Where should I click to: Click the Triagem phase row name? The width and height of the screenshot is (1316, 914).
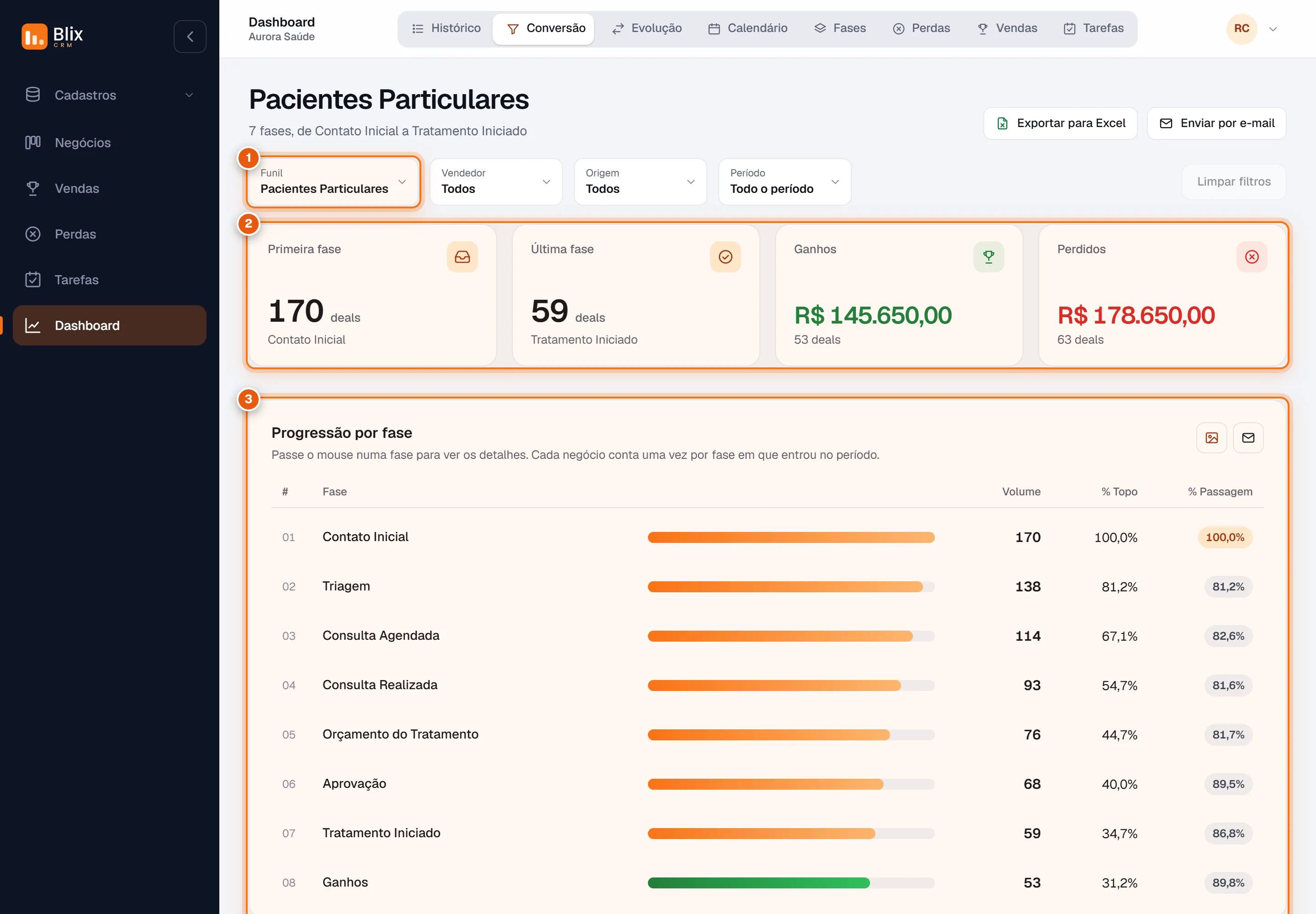click(x=346, y=586)
